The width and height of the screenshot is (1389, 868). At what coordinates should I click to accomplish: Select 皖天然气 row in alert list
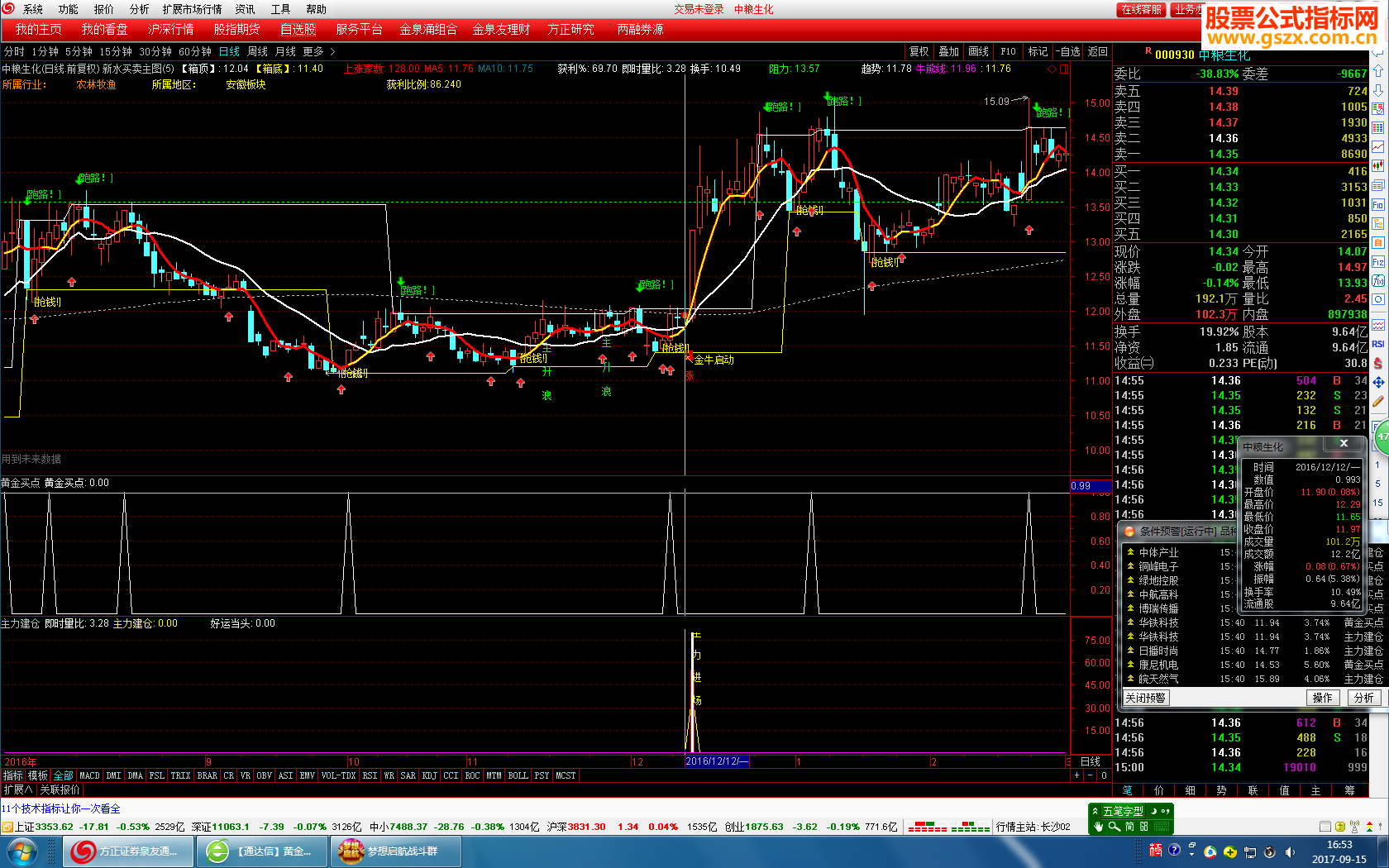click(x=1253, y=679)
